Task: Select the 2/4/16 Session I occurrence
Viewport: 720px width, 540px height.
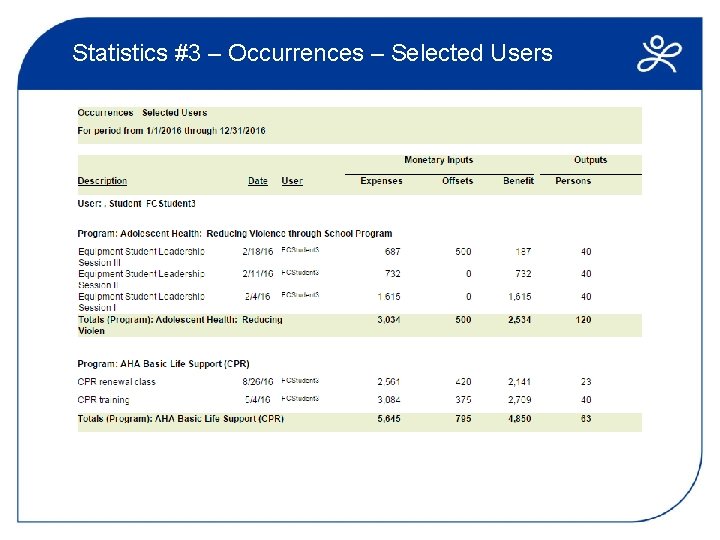Action: tap(334, 302)
